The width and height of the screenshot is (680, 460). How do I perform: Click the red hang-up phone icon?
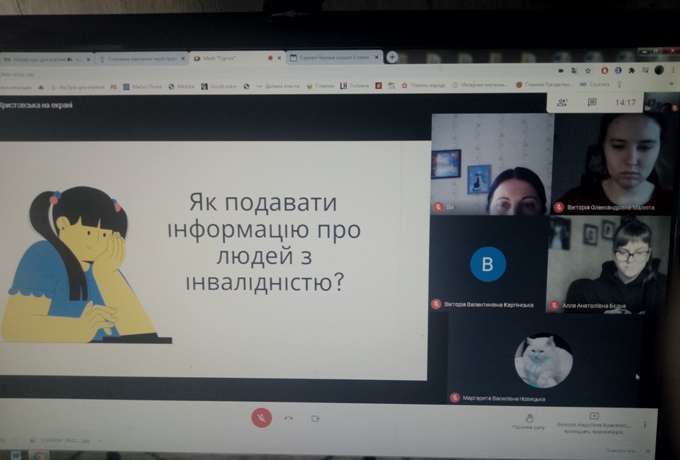(288, 418)
